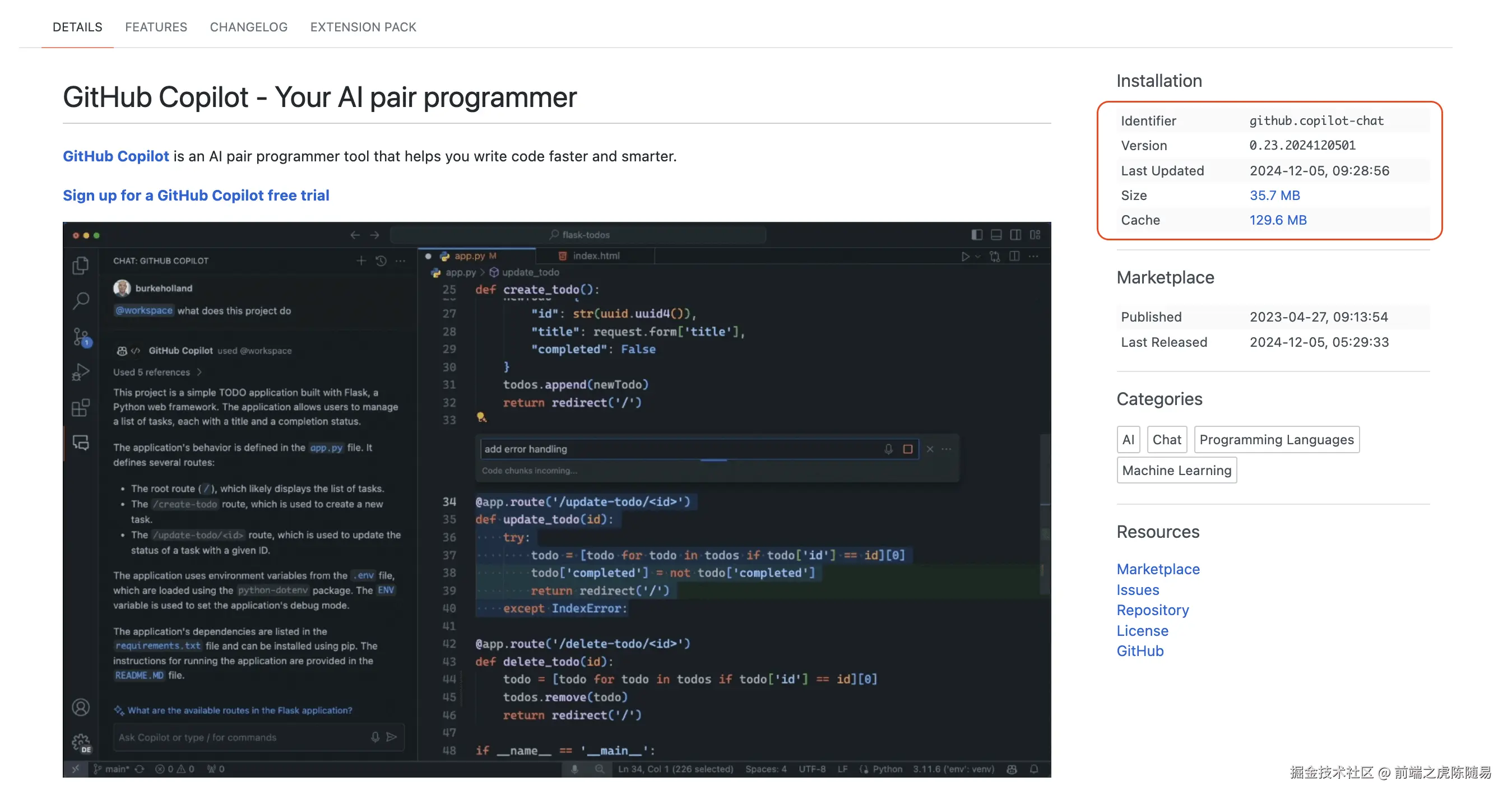Open editor more actions ellipsis
This screenshot has height=800, width=1512.
pyautogui.click(x=1033, y=257)
